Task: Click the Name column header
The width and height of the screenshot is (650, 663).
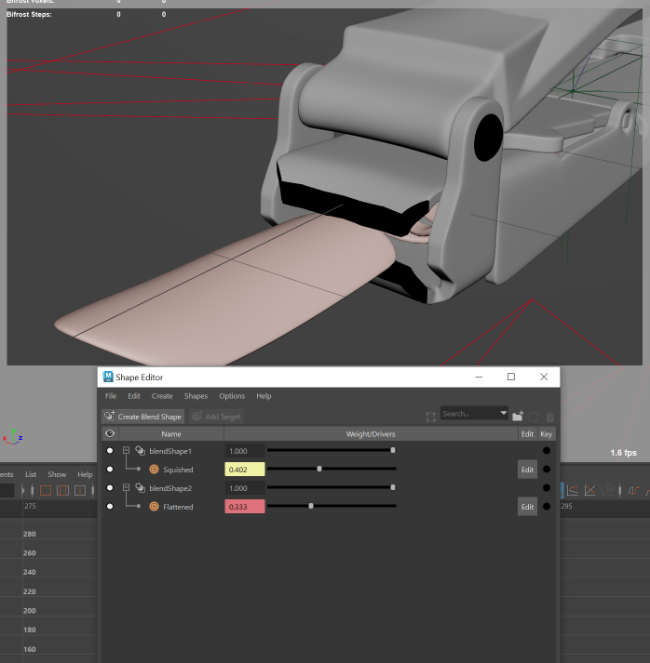Action: click(171, 434)
